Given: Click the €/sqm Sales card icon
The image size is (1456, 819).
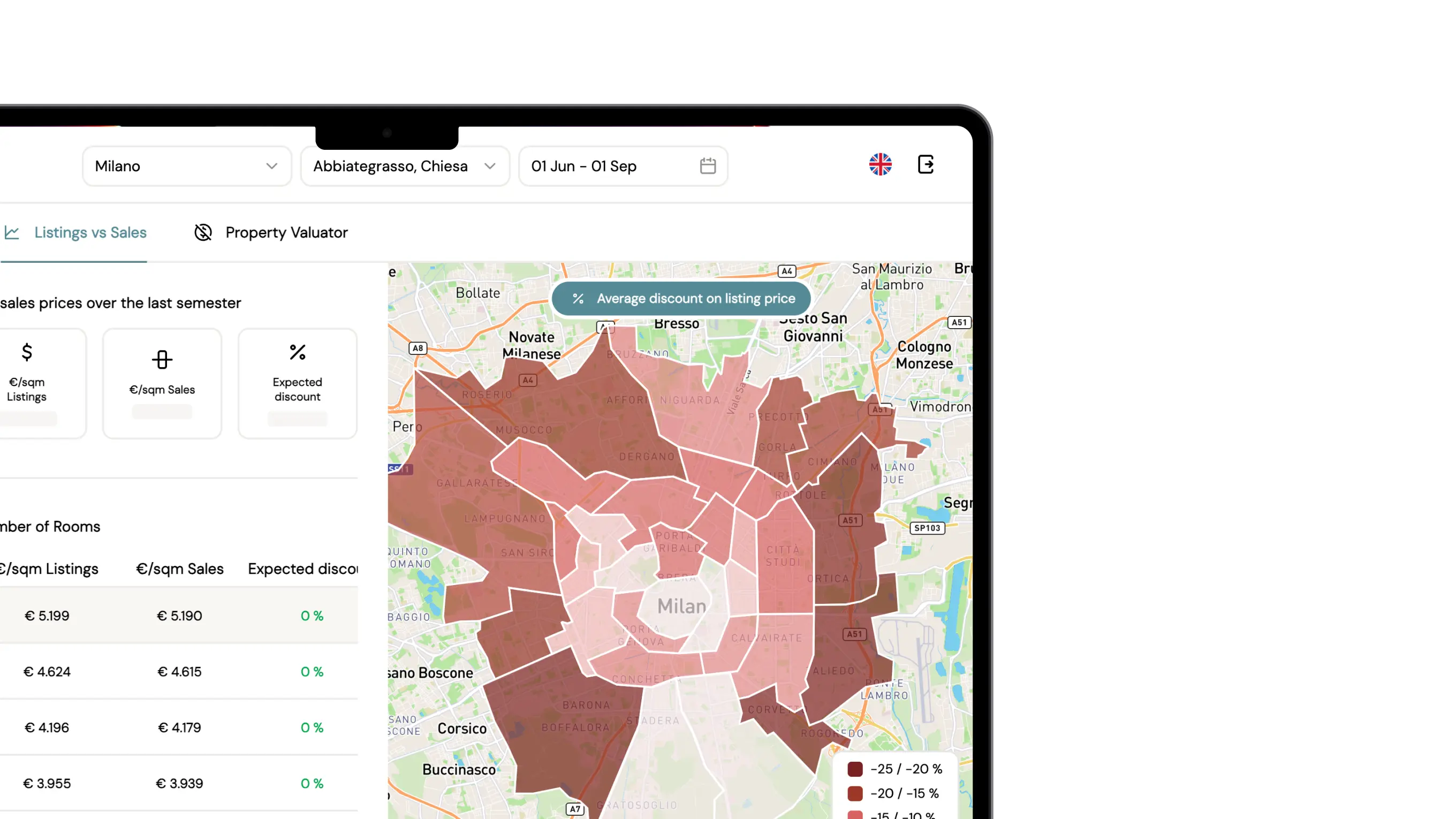Looking at the screenshot, I should pyautogui.click(x=162, y=360).
